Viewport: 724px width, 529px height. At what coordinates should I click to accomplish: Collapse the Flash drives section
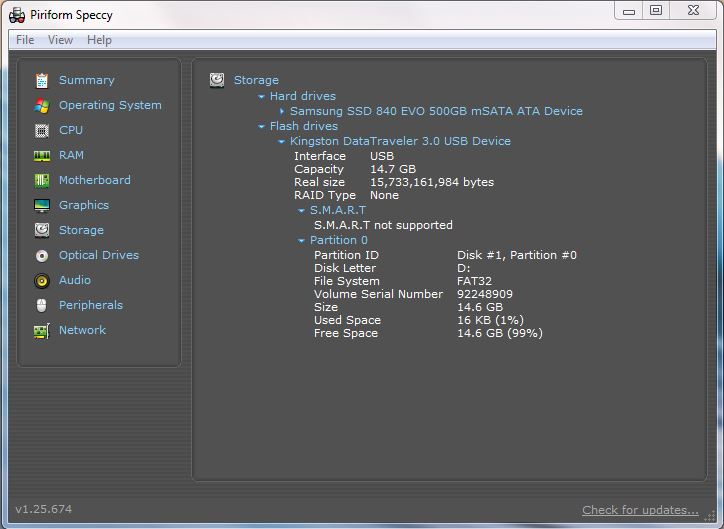(x=262, y=127)
